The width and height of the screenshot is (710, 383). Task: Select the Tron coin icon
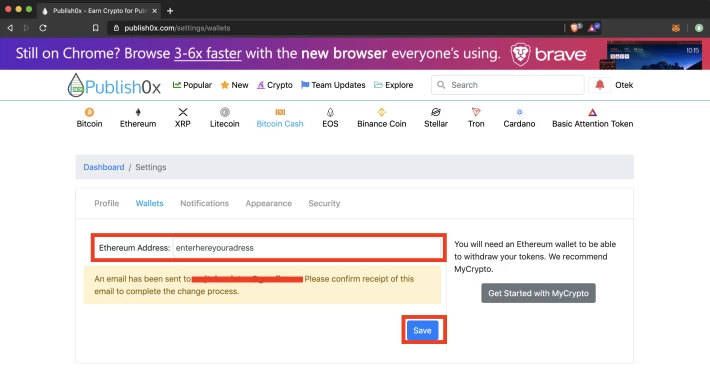point(476,112)
